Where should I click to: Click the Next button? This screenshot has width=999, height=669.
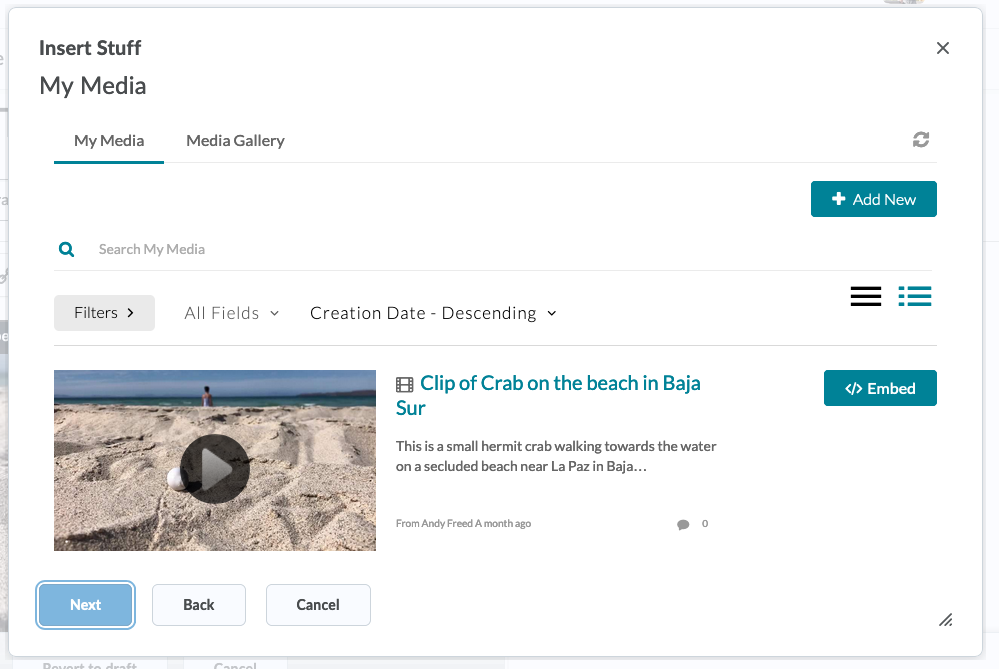coord(86,605)
